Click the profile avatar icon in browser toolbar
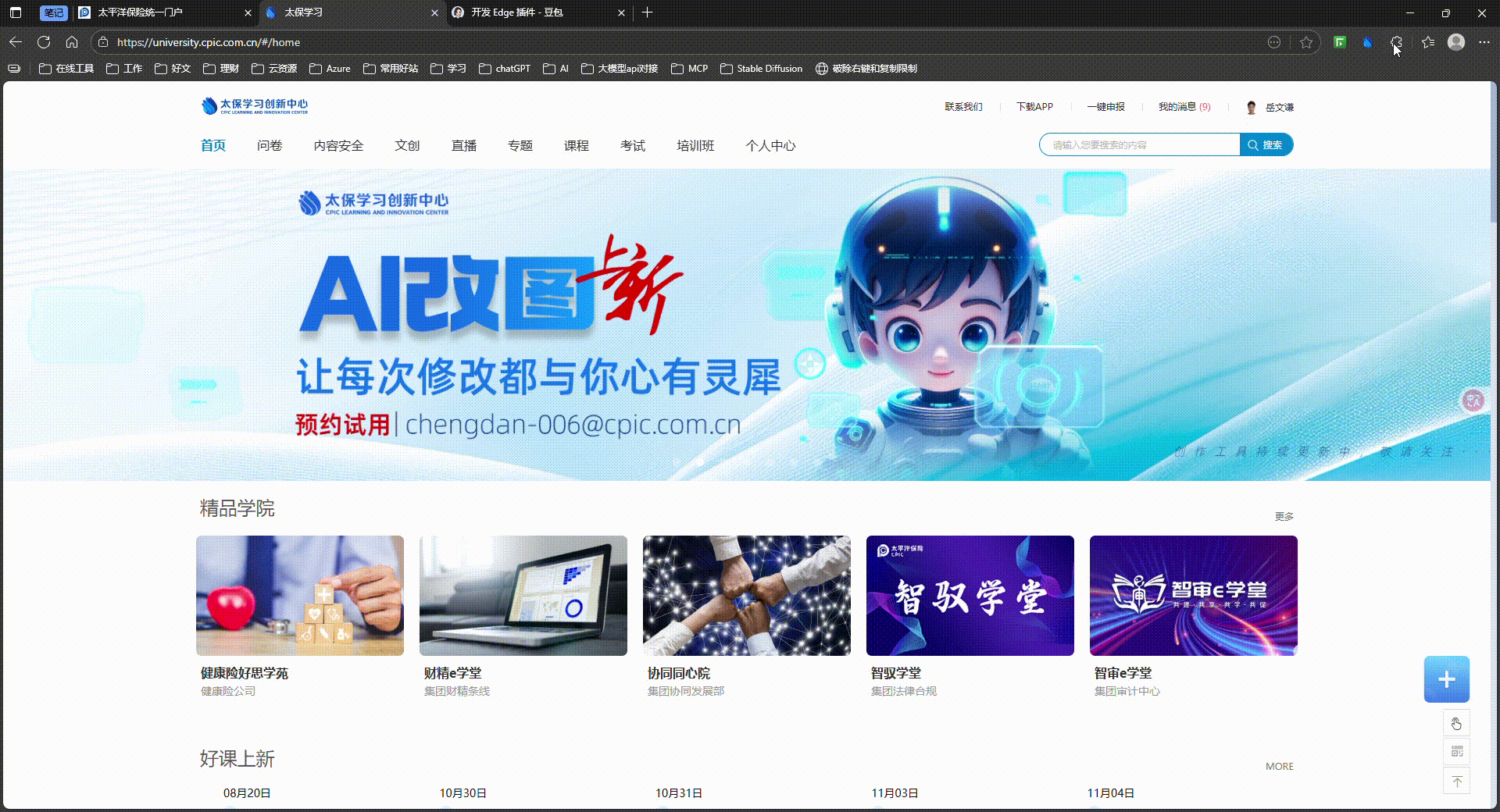Viewport: 1500px width, 812px height. [x=1455, y=42]
